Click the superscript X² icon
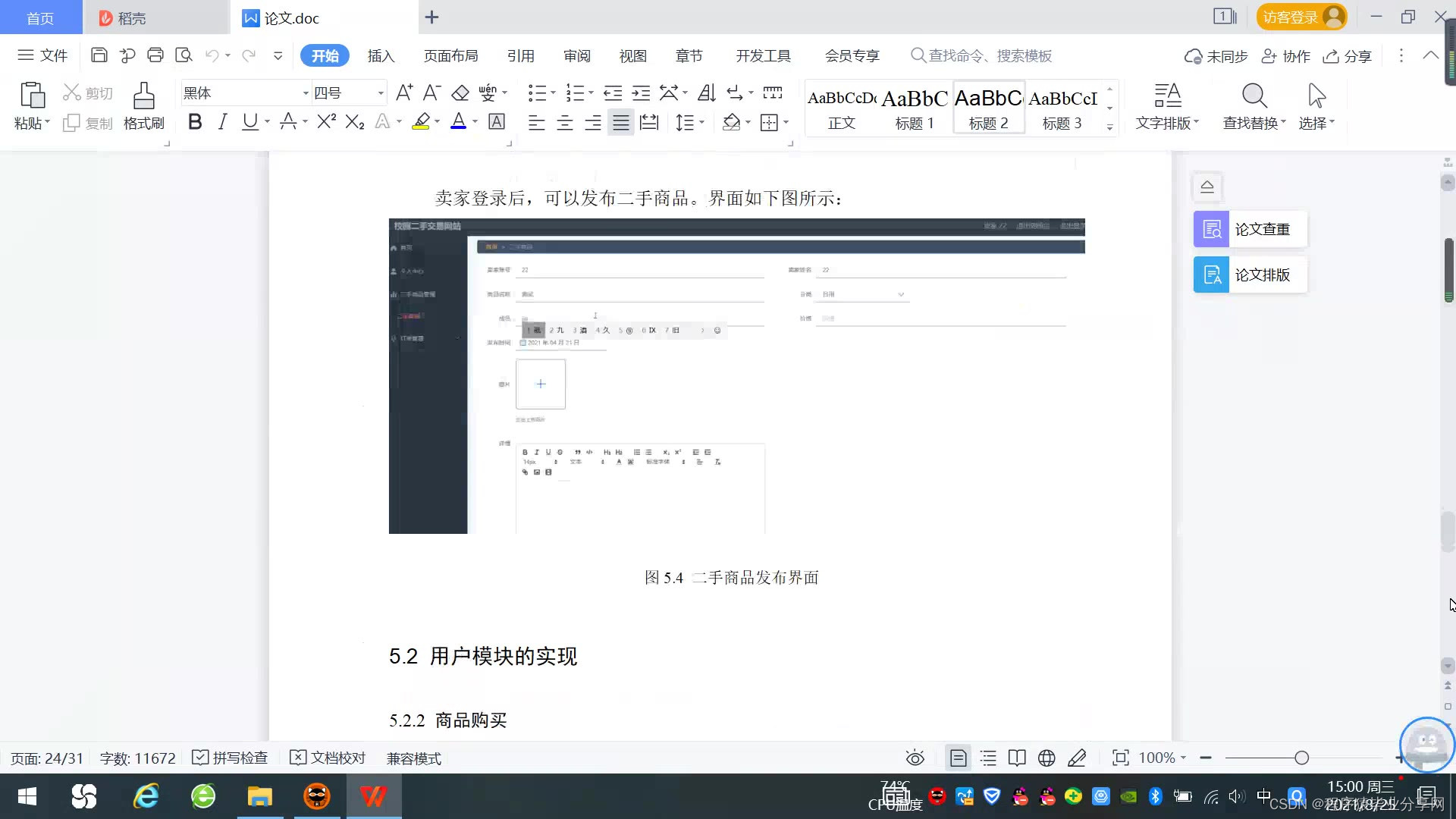 (x=326, y=122)
